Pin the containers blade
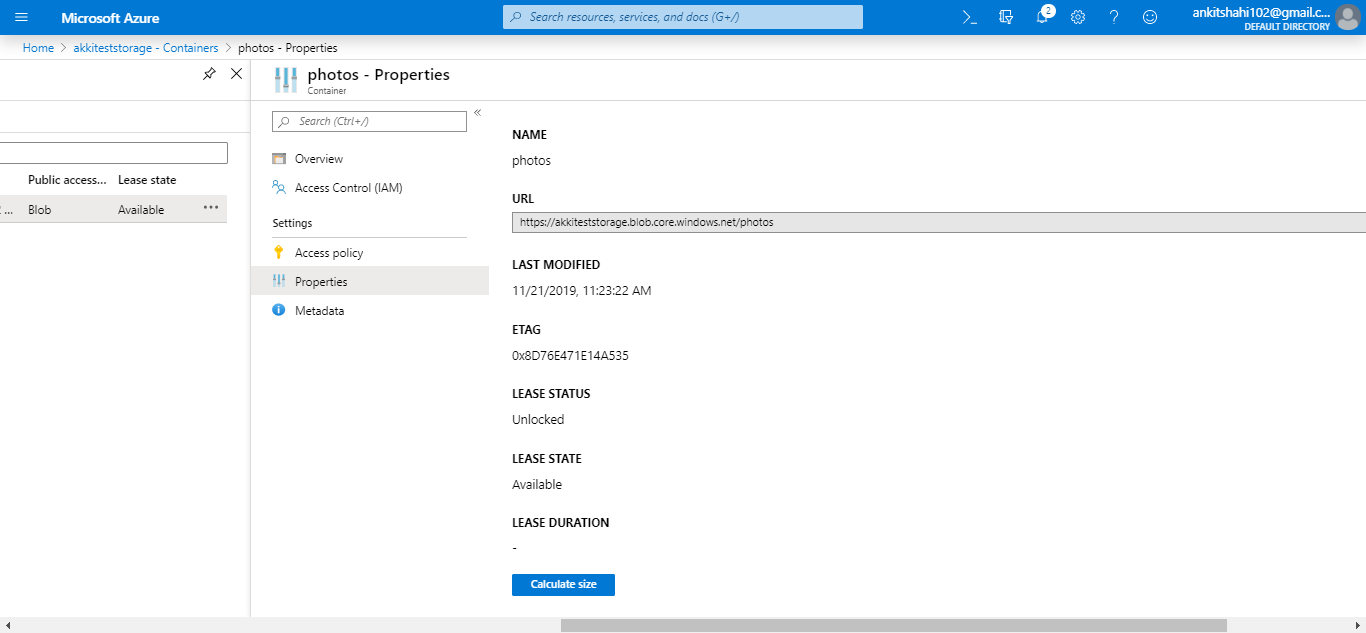The width and height of the screenshot is (1366, 633). [x=209, y=74]
